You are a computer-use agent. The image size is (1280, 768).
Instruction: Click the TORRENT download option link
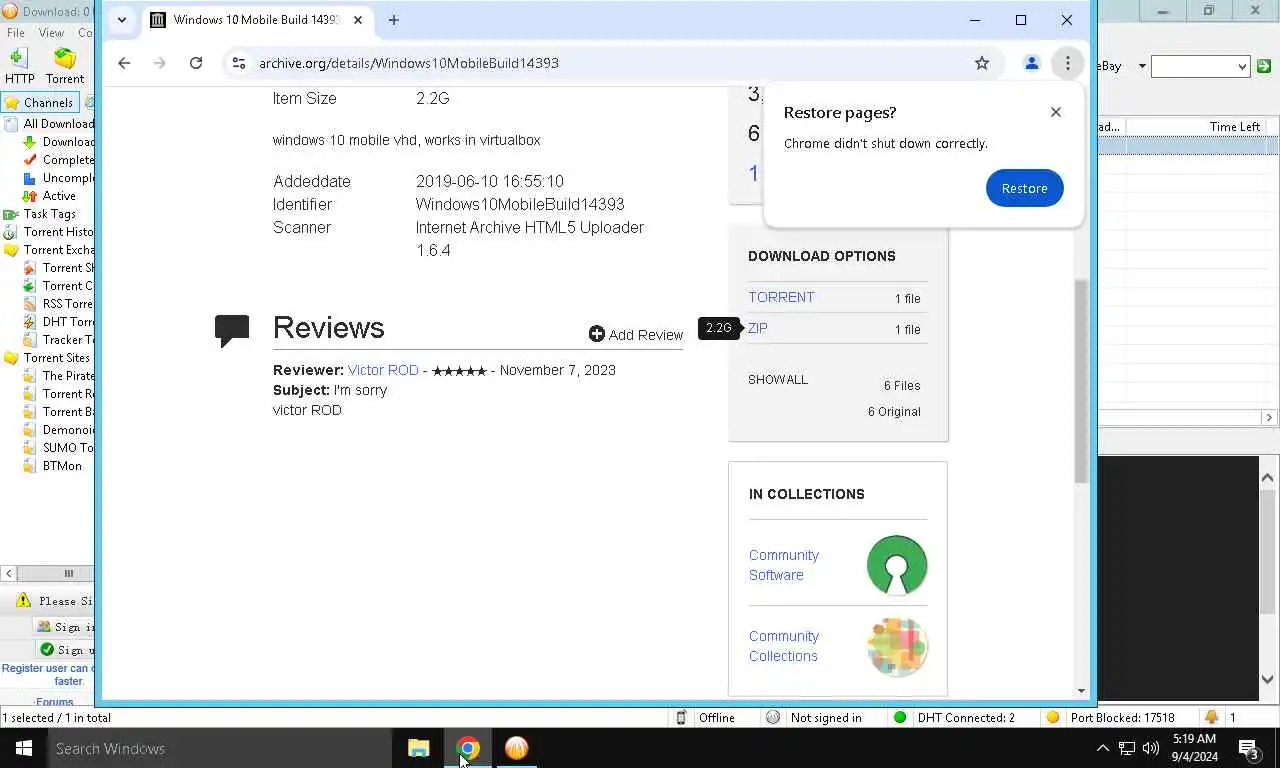[781, 297]
